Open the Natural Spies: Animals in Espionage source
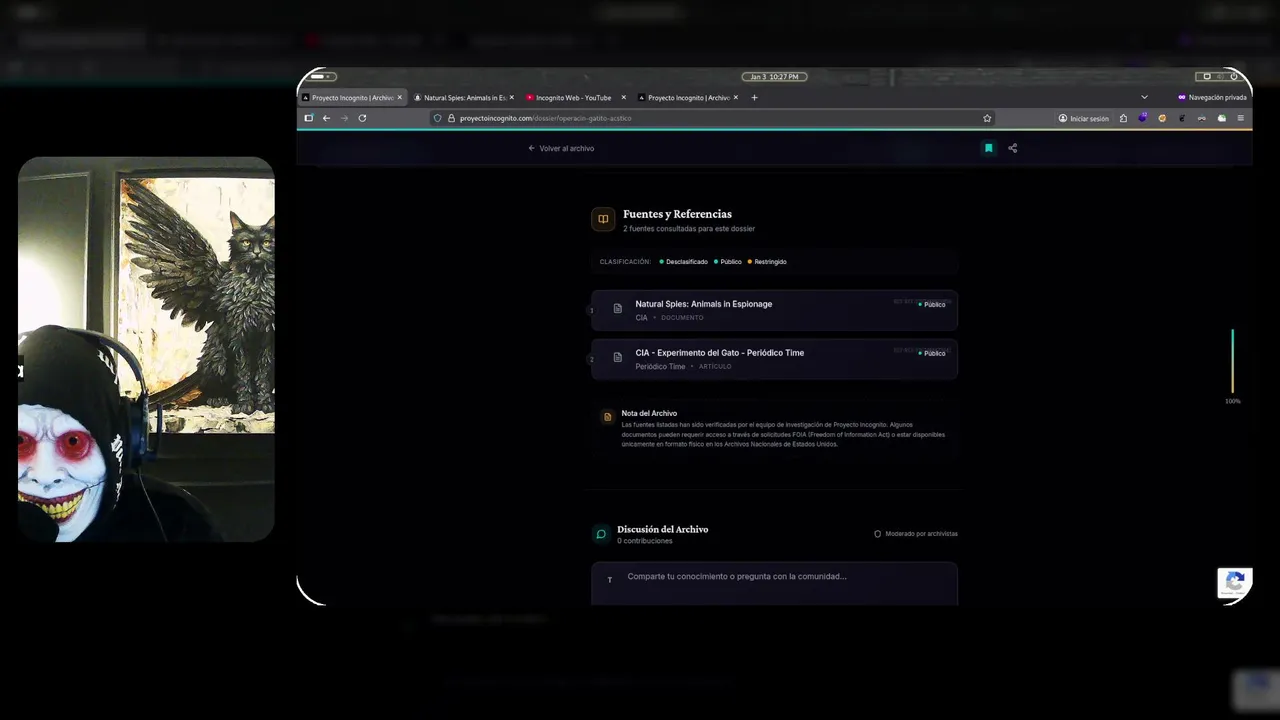 click(774, 310)
